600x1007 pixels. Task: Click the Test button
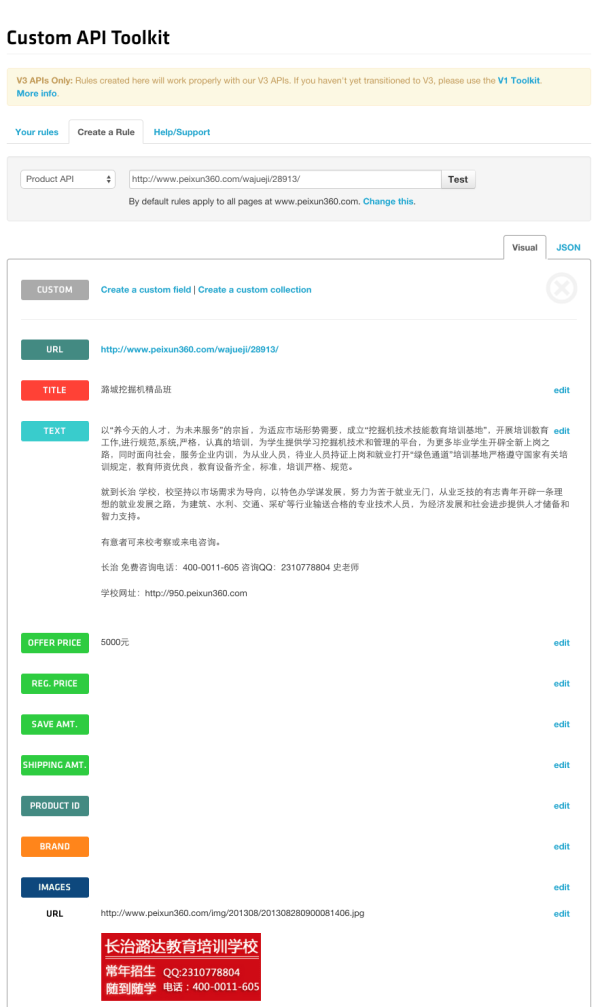pos(458,179)
